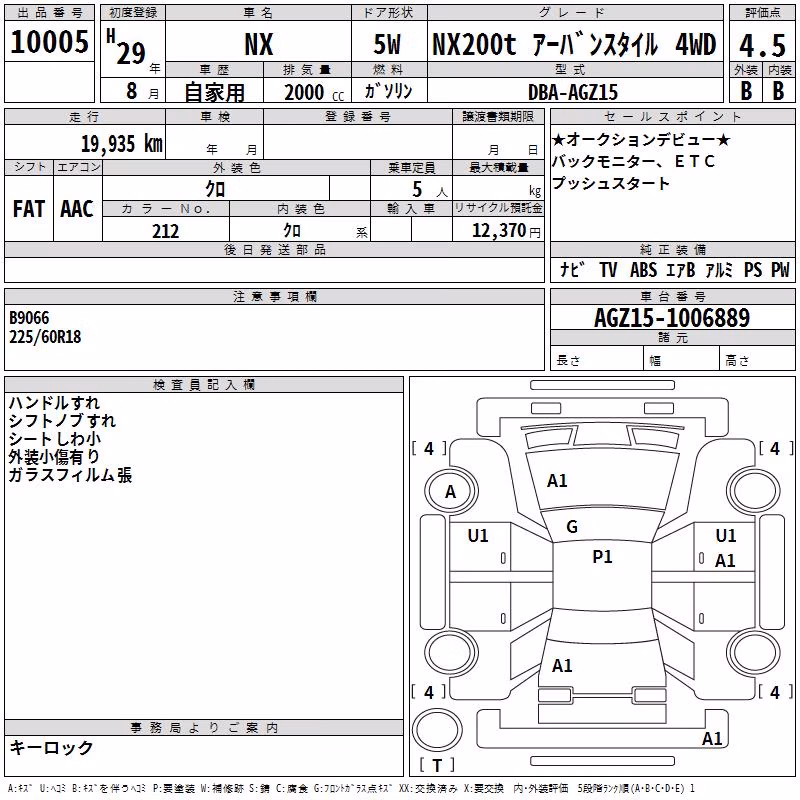
Task: Click the 後日発送部品 header
Action: [x=274, y=249]
